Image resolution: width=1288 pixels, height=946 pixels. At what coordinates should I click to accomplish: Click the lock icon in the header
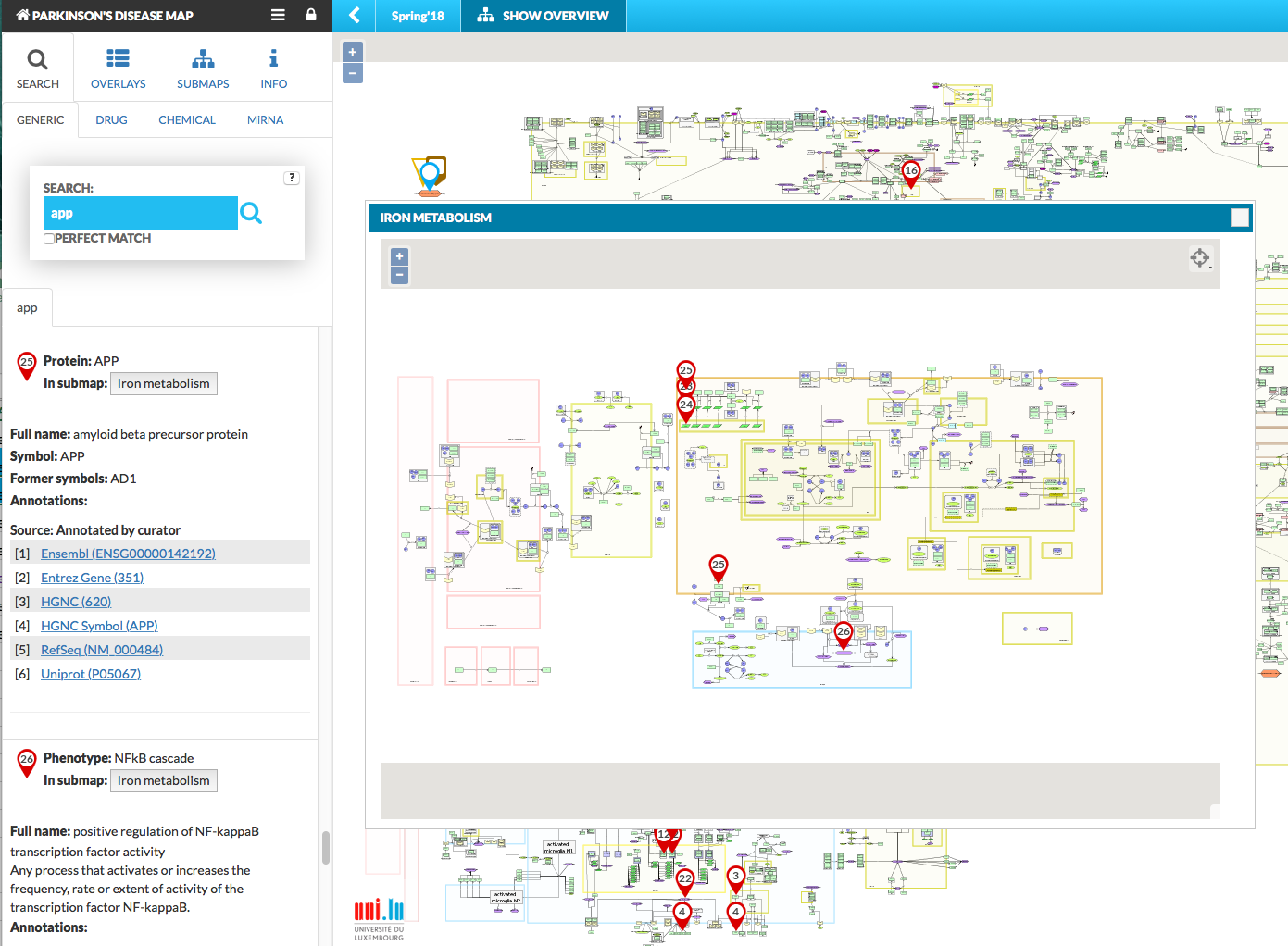[311, 15]
